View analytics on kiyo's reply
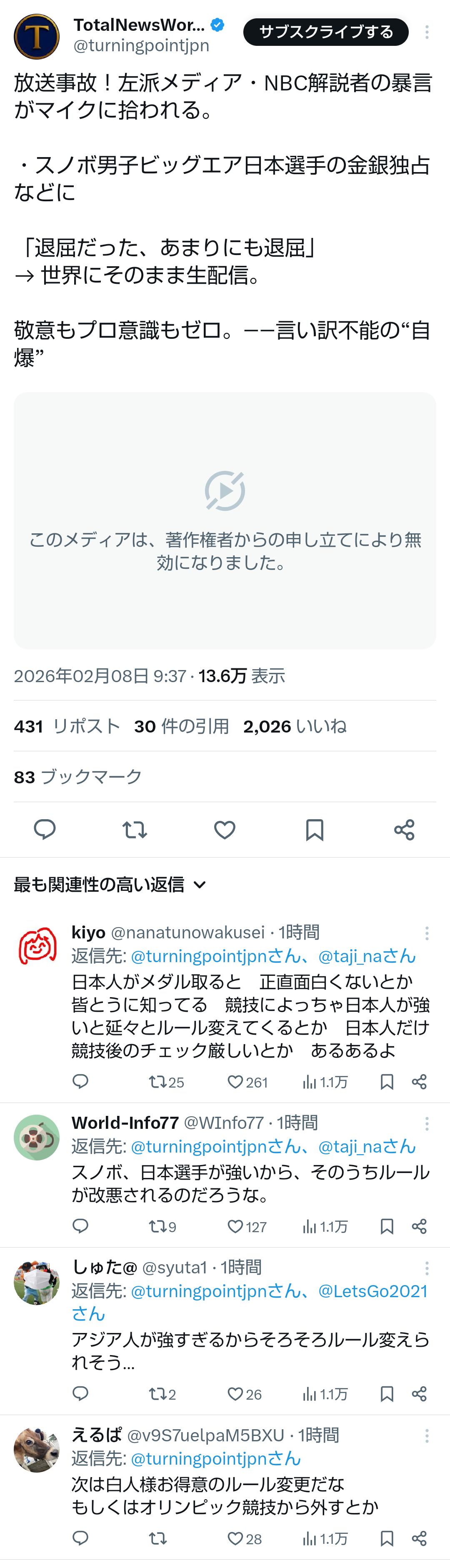Viewport: 450px width, 1568px height. [325, 1082]
